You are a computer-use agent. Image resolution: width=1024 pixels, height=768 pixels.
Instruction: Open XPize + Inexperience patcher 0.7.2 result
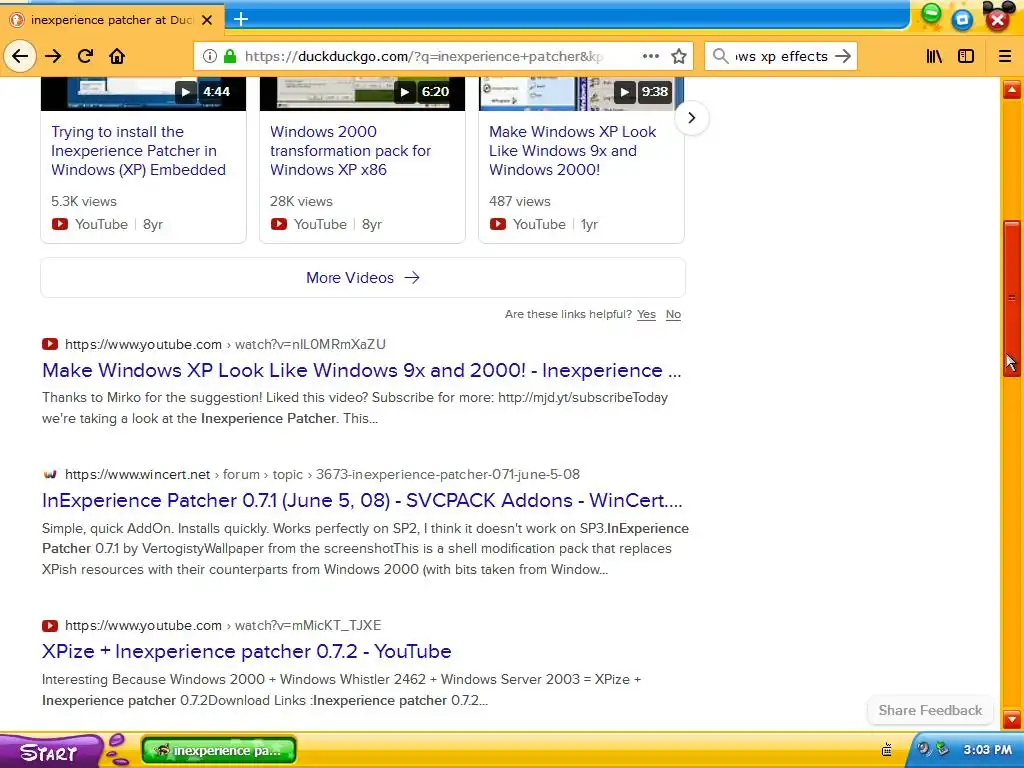pyautogui.click(x=247, y=651)
